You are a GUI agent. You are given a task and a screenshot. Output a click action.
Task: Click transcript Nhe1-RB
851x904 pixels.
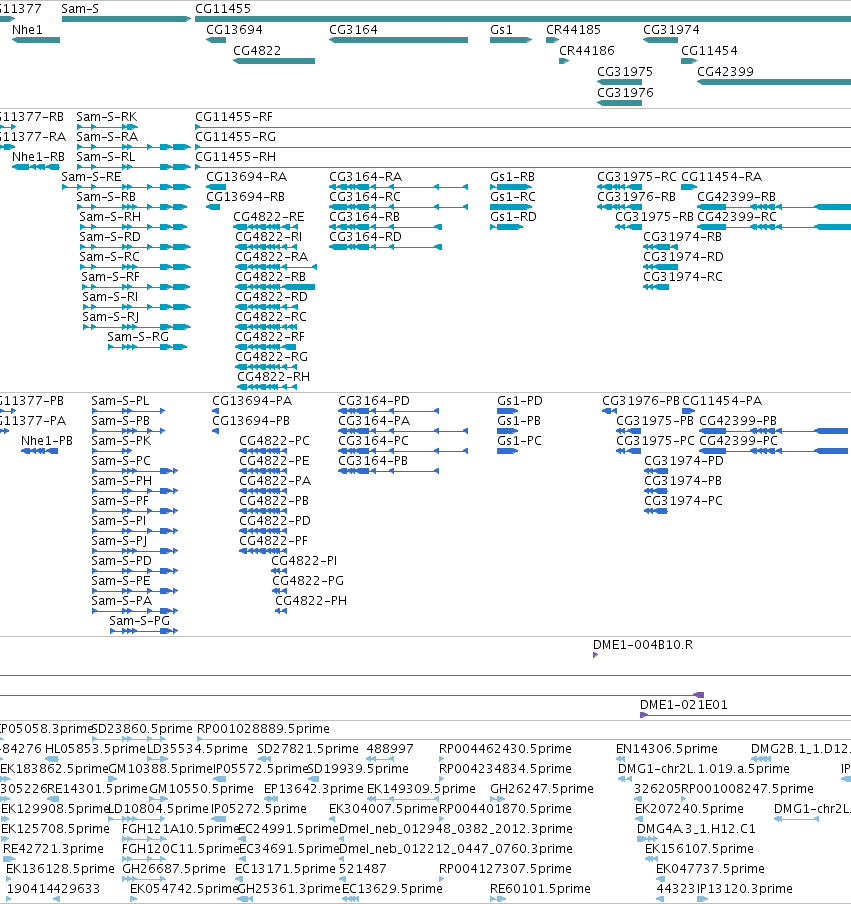pos(38,157)
